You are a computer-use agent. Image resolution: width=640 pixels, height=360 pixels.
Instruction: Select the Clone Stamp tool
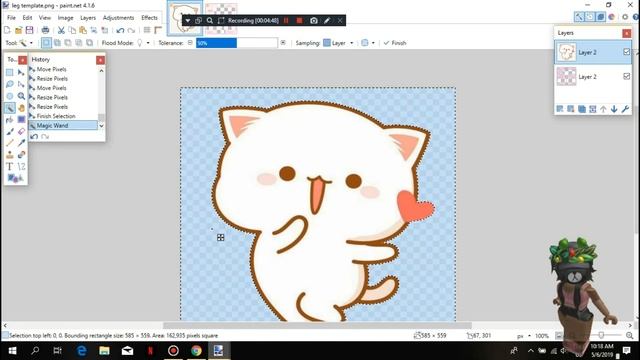coord(10,155)
